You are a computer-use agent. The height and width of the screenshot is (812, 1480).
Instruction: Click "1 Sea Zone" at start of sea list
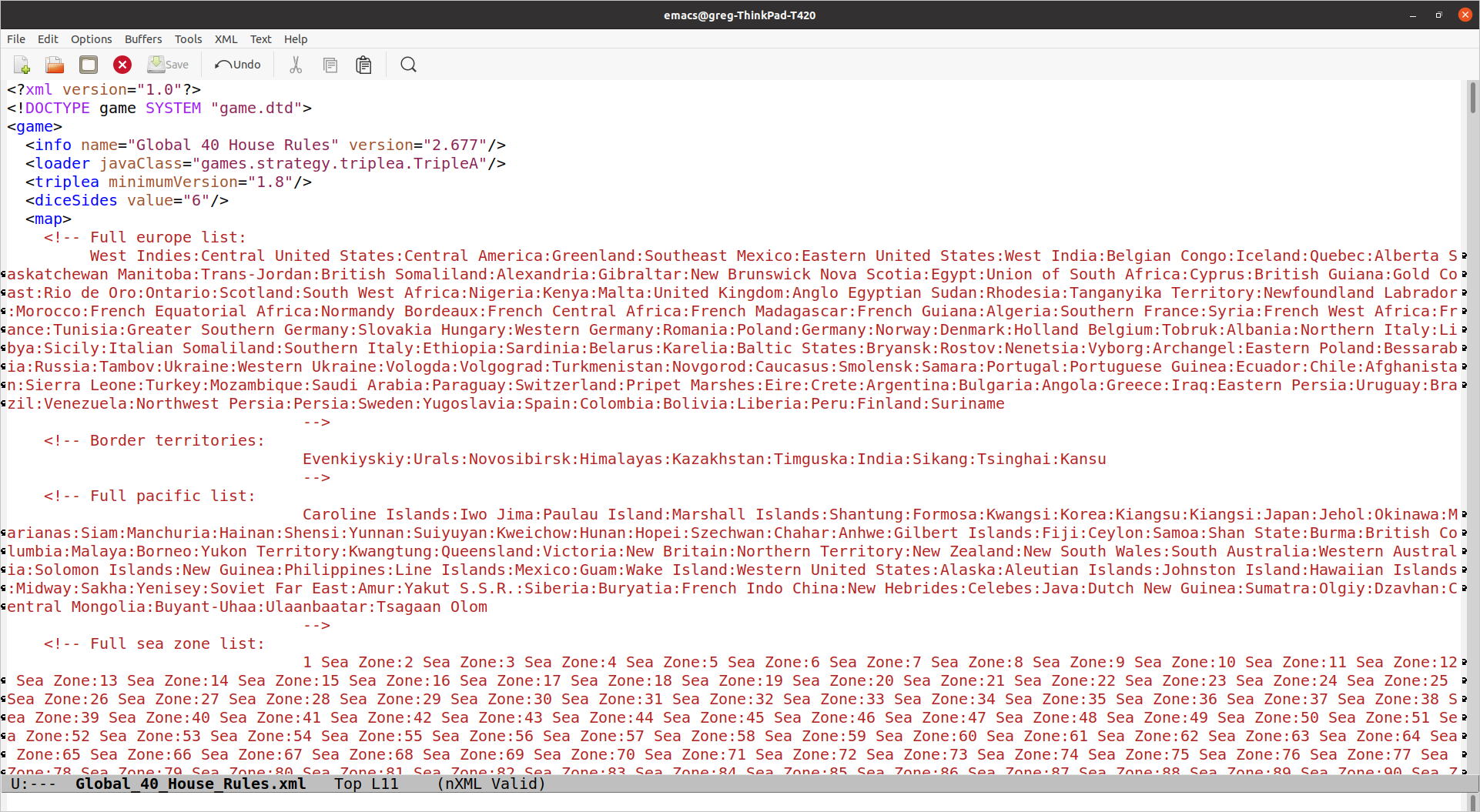tap(349, 662)
